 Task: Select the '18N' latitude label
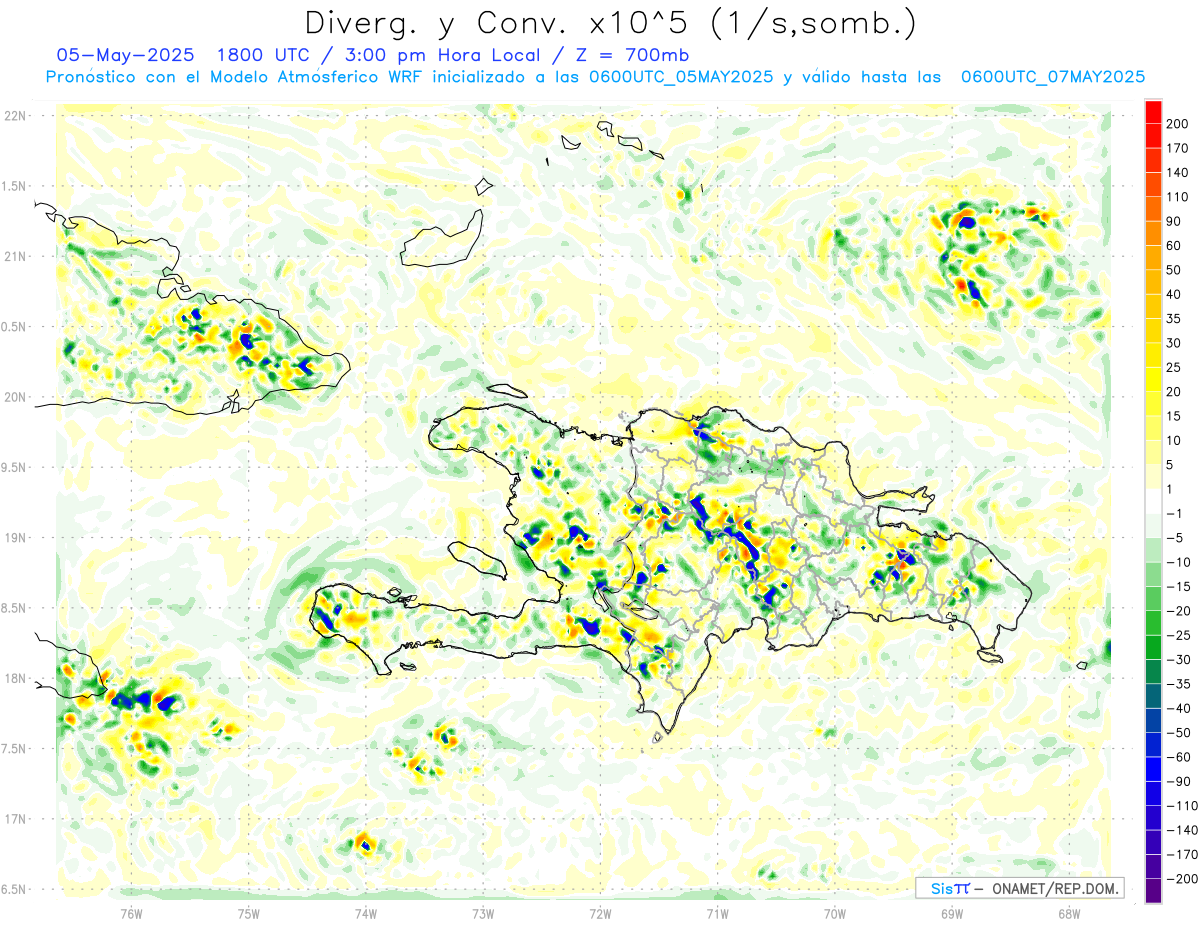click(16, 678)
